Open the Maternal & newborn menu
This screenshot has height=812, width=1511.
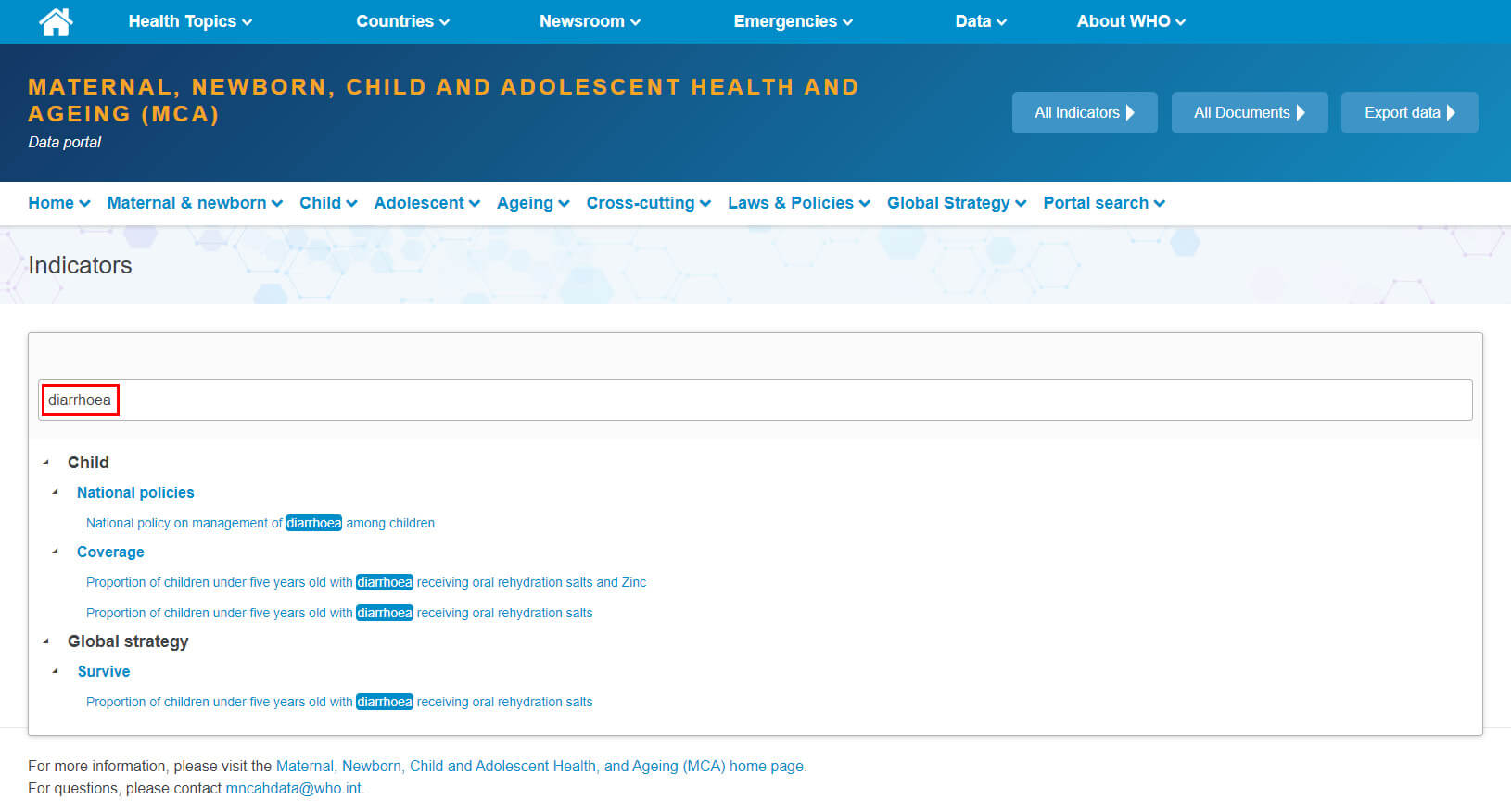coord(195,203)
